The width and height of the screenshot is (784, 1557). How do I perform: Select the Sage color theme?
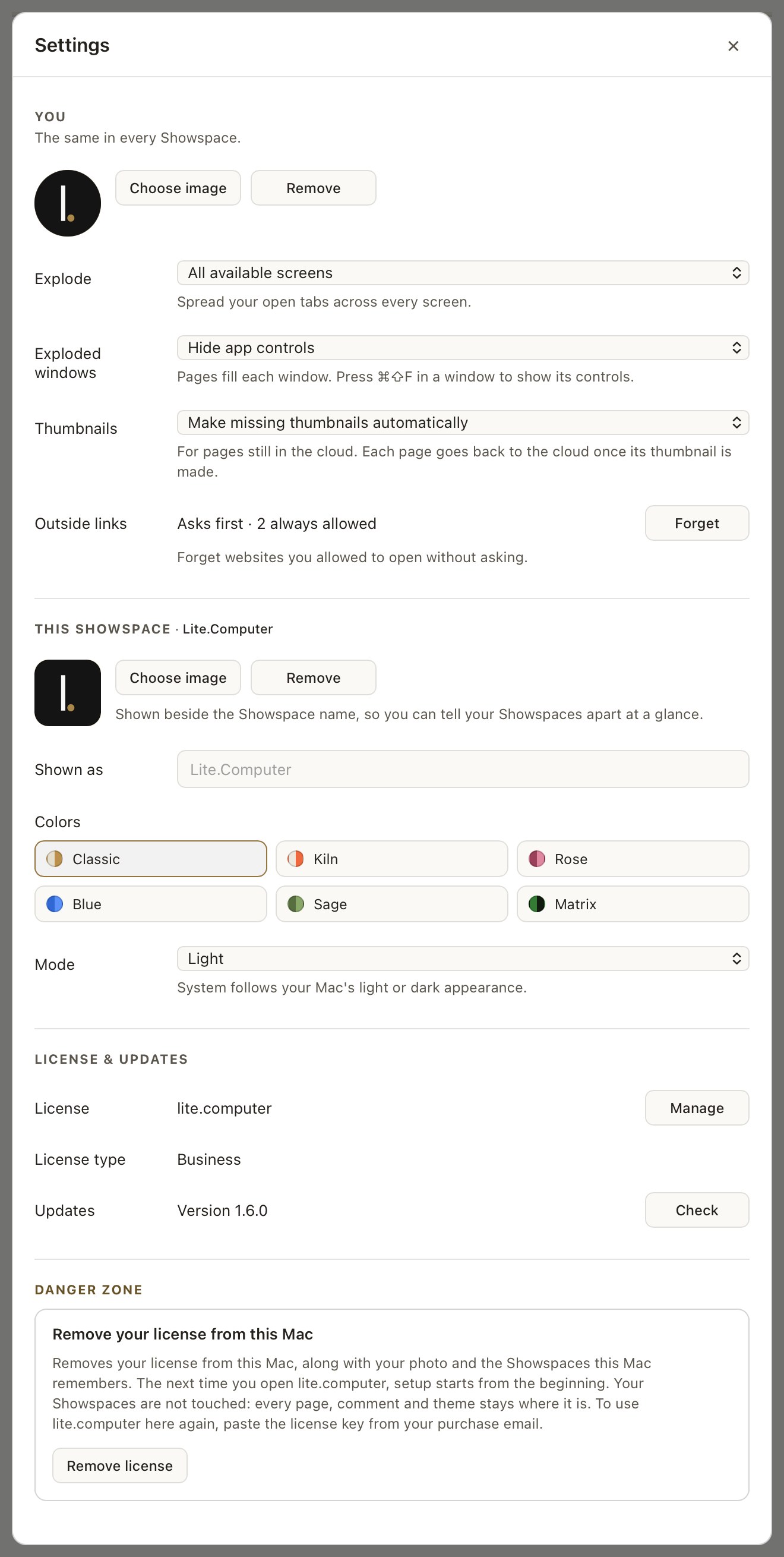392,904
